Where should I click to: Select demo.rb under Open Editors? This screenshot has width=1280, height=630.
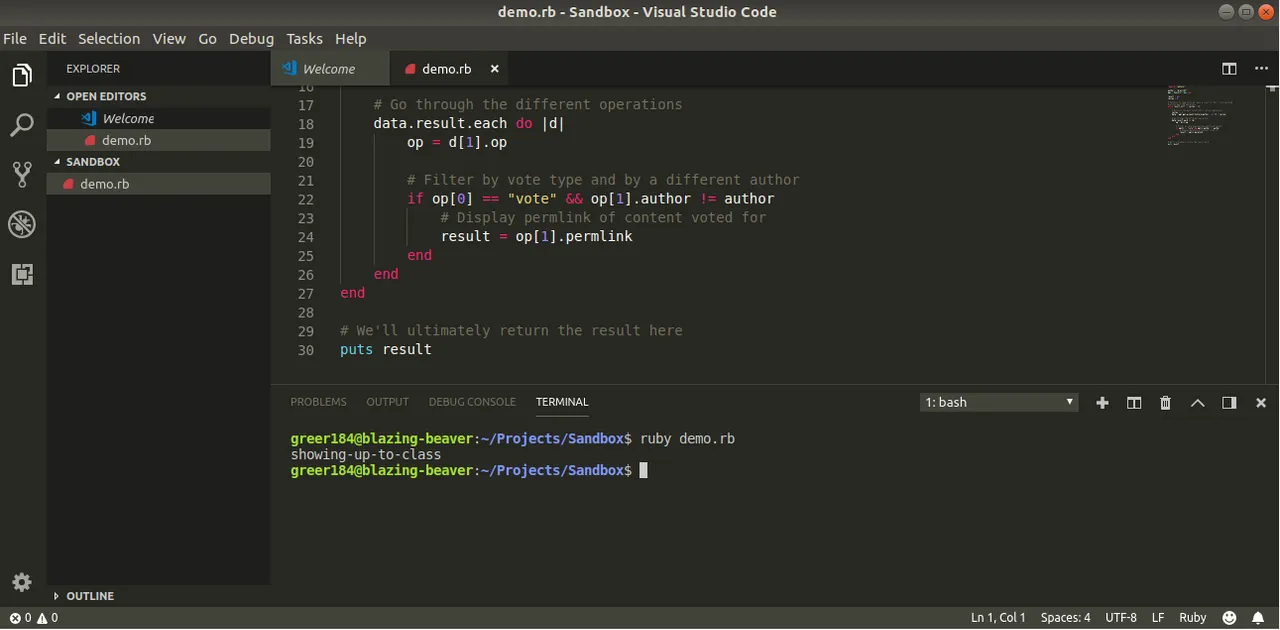click(x=158, y=140)
